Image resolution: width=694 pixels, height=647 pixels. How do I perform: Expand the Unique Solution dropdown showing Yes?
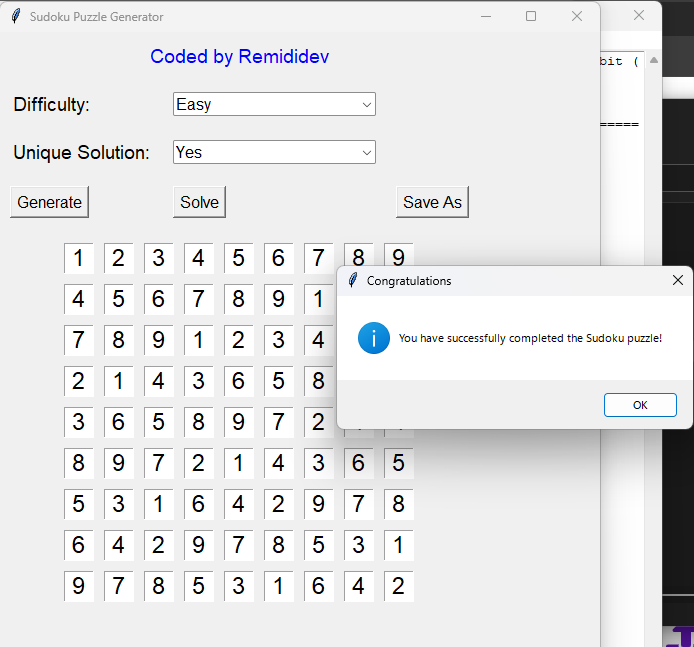pos(274,152)
